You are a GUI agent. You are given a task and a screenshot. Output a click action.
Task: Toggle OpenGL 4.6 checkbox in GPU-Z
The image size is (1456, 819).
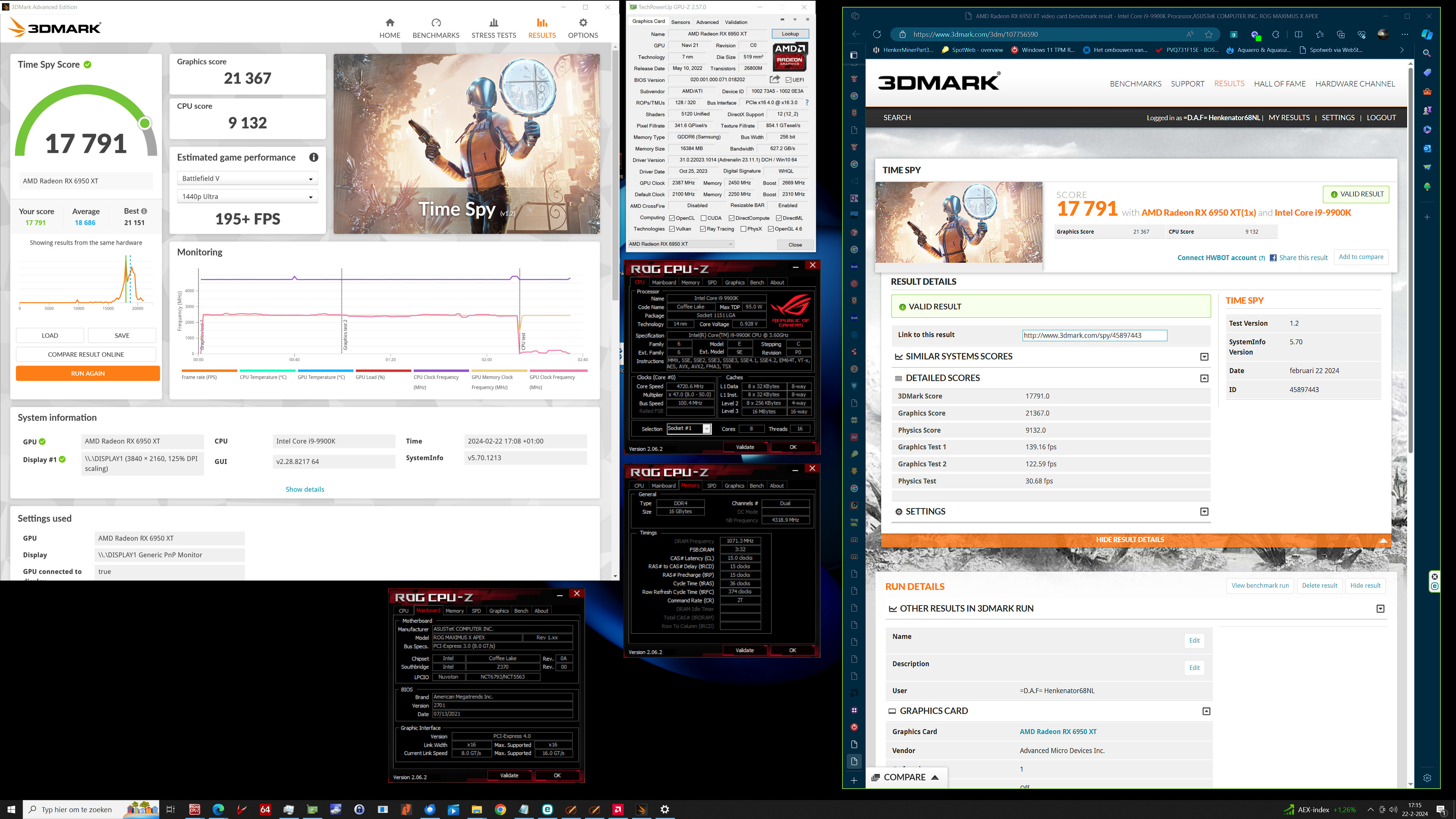pos(771,229)
